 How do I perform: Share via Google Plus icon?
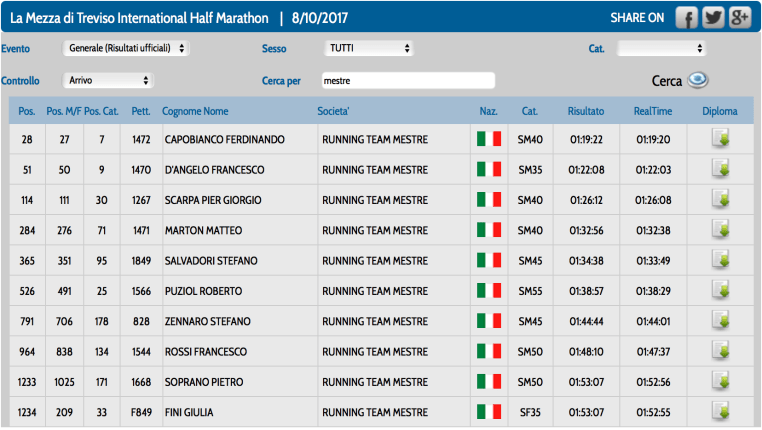pos(740,18)
